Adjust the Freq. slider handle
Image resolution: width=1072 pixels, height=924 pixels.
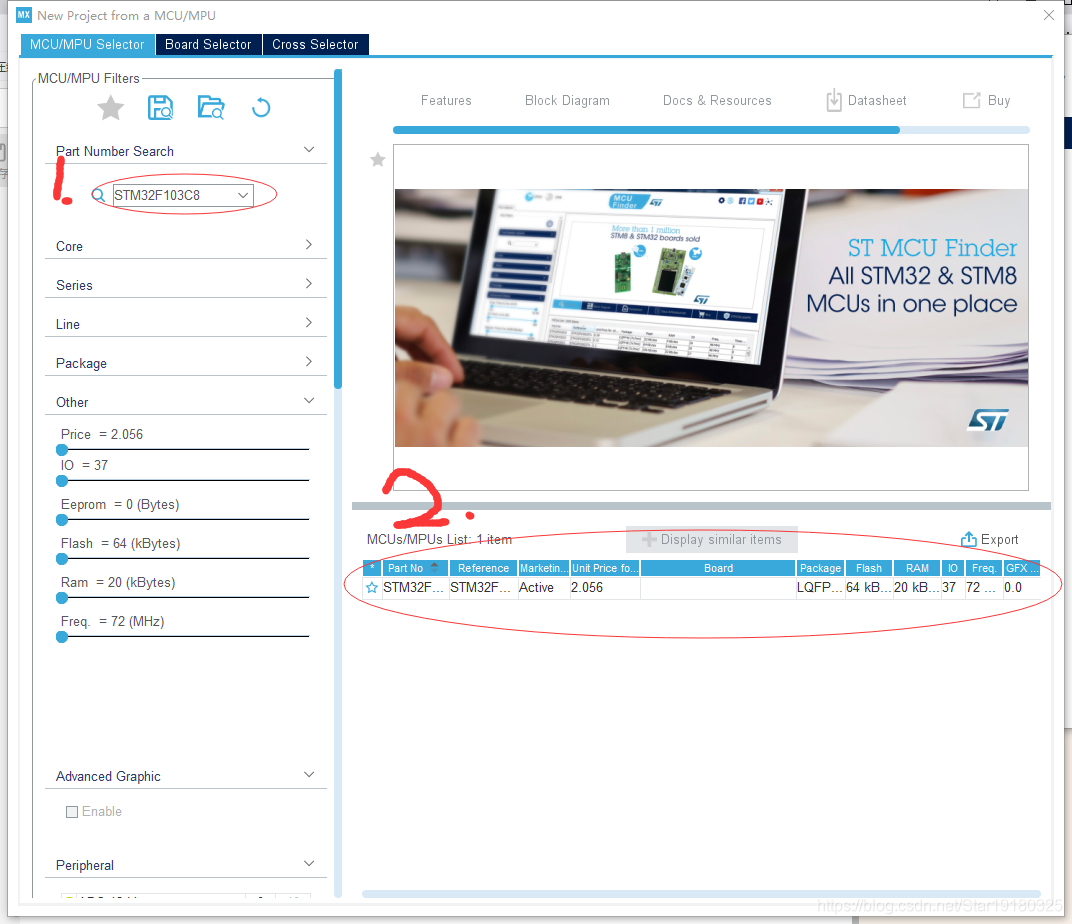pyautogui.click(x=62, y=637)
